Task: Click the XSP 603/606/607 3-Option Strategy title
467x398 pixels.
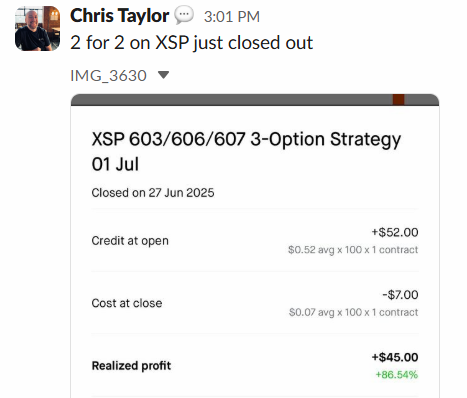Action: click(x=246, y=152)
